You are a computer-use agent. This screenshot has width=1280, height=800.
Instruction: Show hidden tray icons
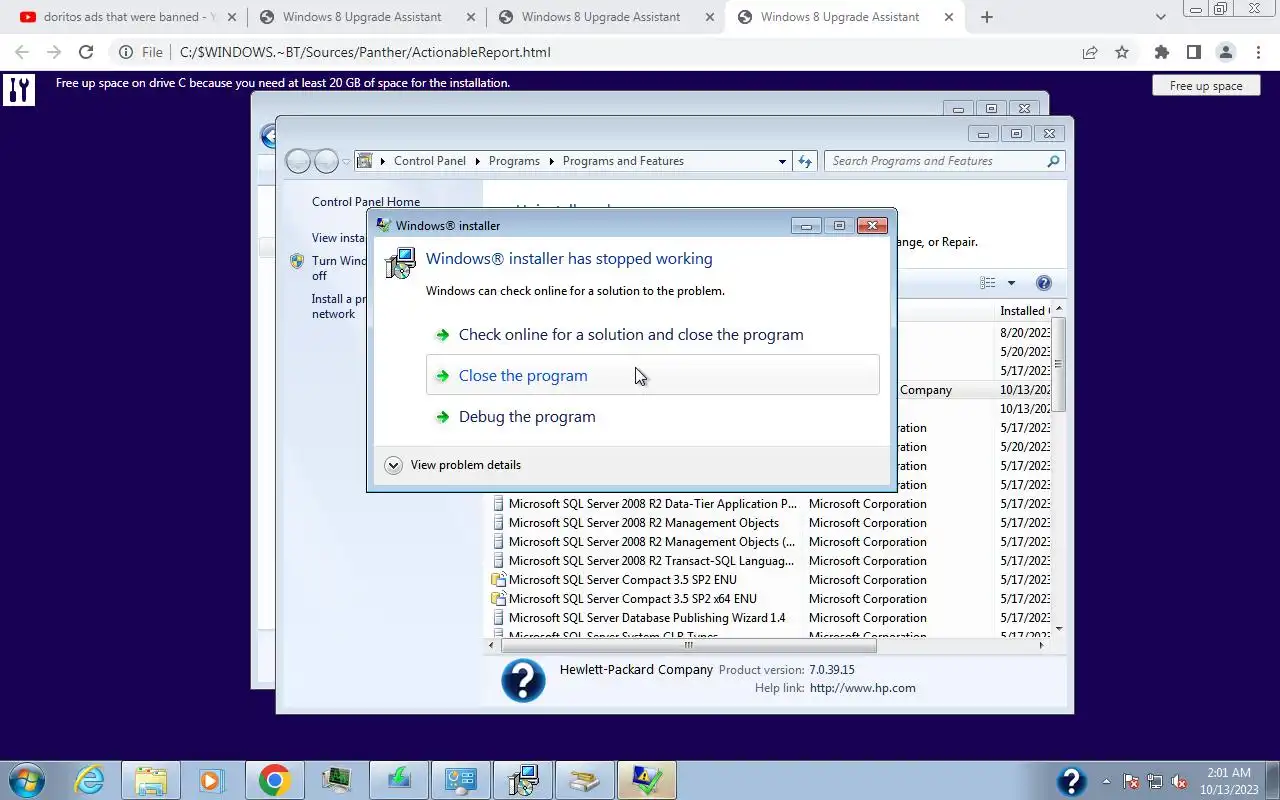click(1106, 781)
